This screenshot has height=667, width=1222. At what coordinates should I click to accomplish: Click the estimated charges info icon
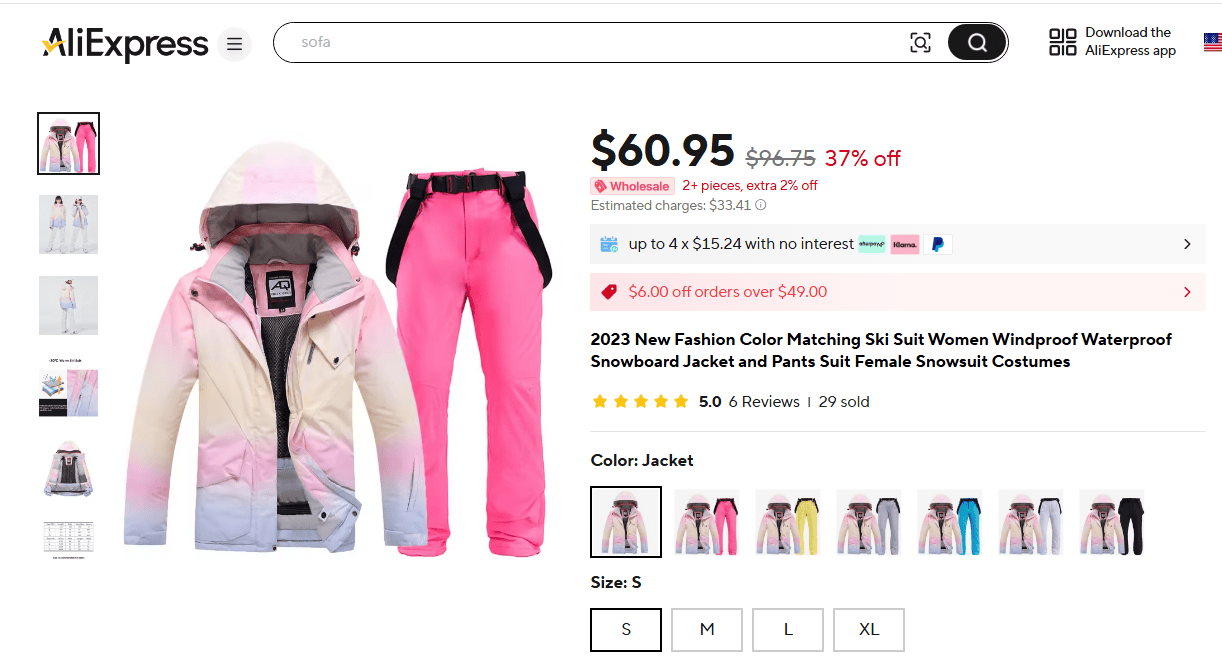click(x=761, y=205)
